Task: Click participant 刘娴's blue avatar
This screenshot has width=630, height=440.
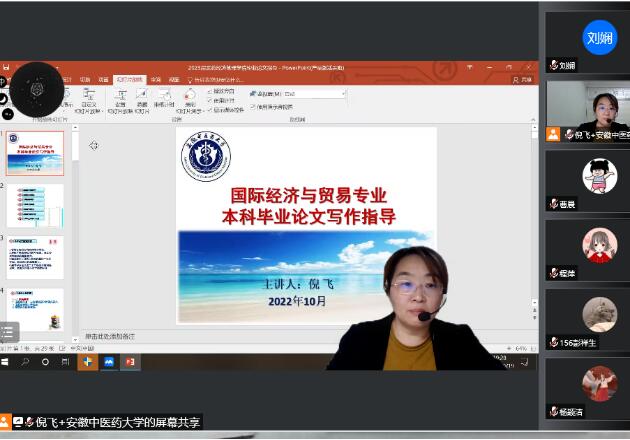Action: [x=599, y=38]
